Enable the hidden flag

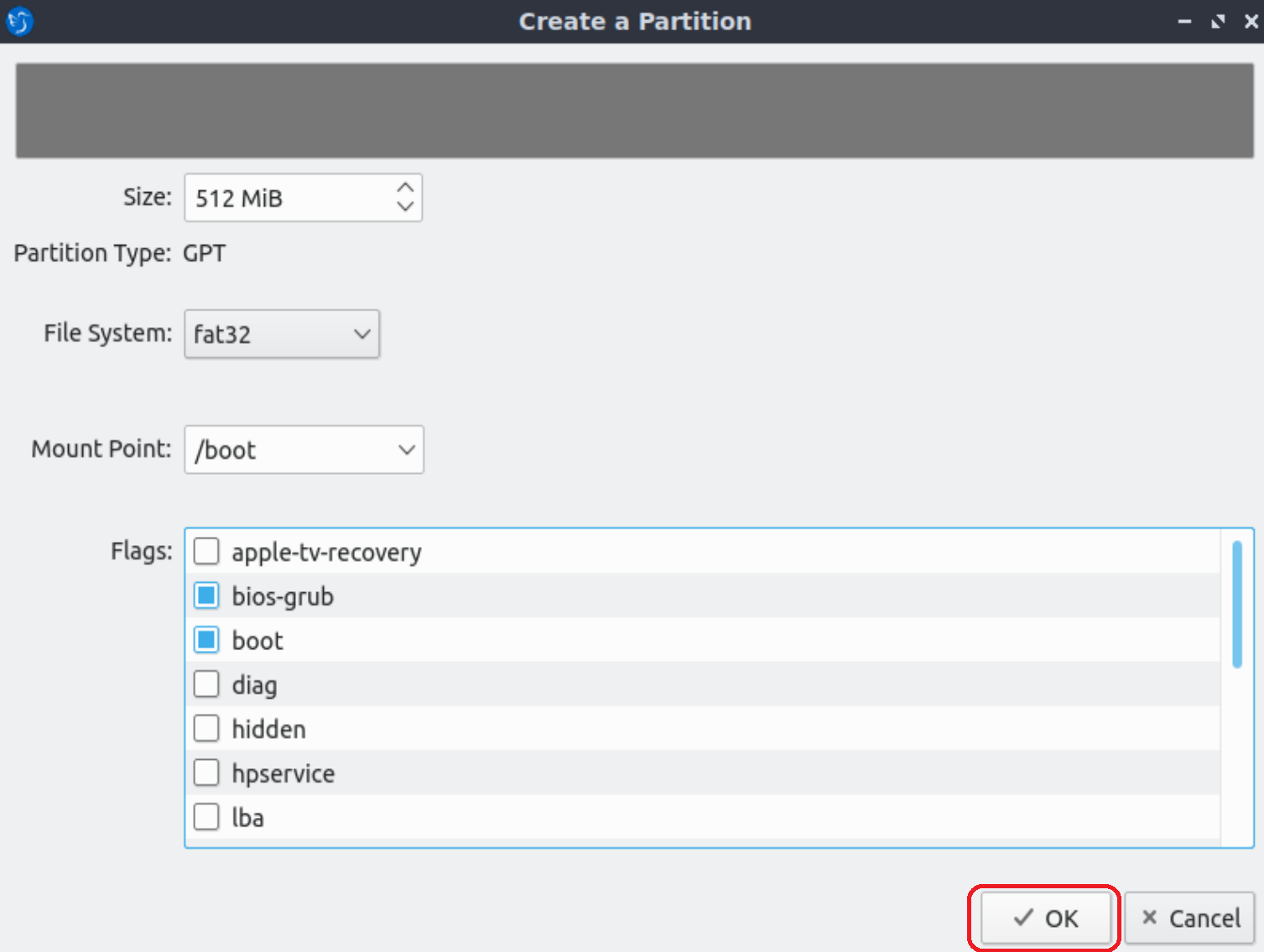(206, 728)
